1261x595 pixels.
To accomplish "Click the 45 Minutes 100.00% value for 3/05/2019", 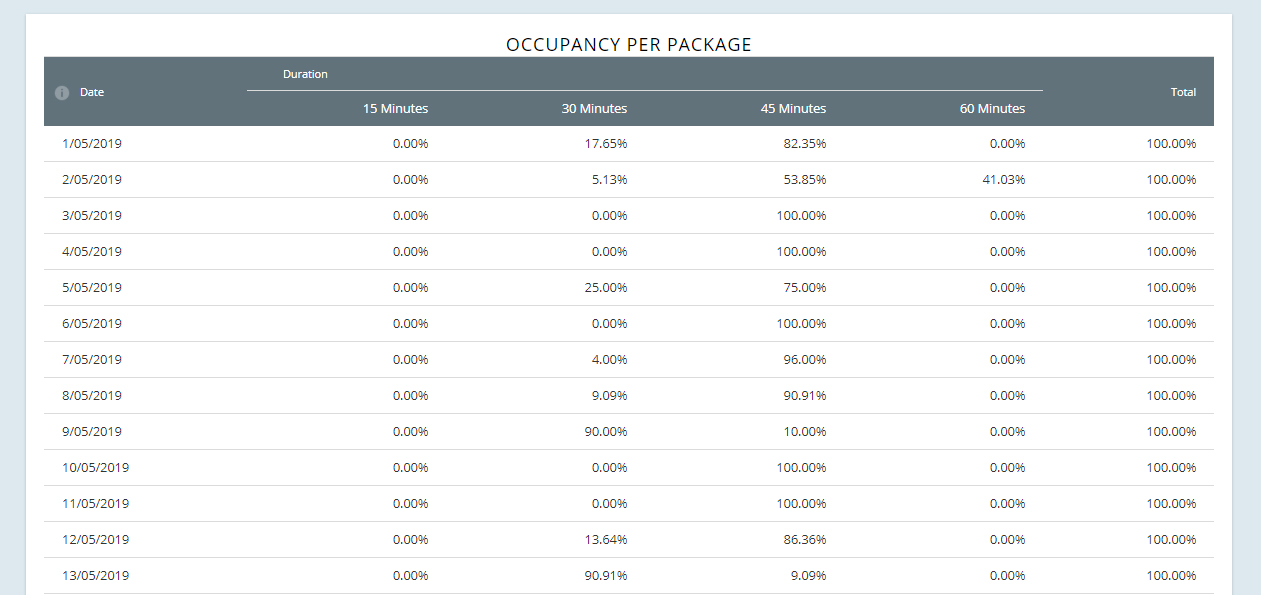I will pyautogui.click(x=802, y=216).
